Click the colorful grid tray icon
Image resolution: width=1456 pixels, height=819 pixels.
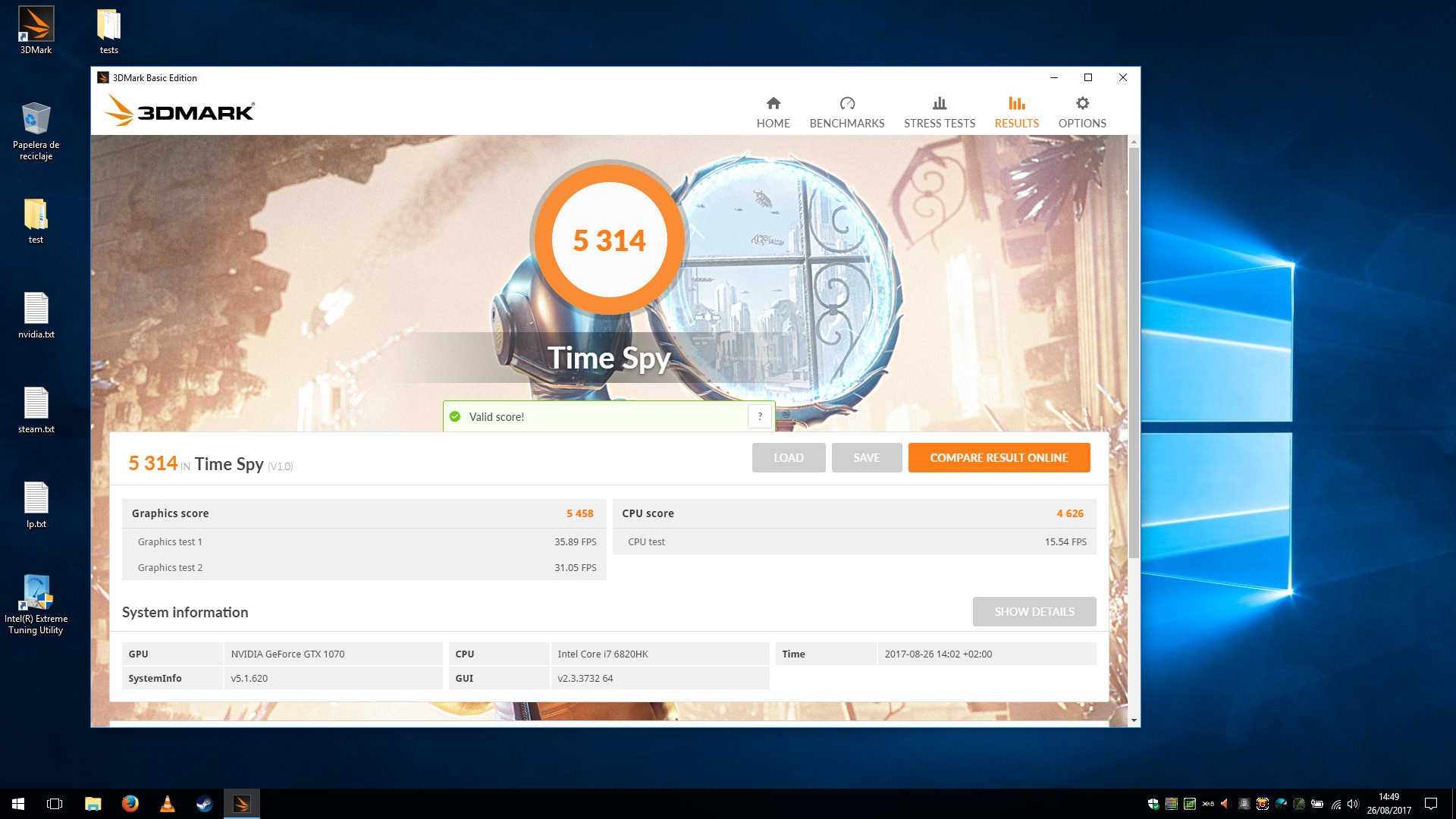[1172, 804]
